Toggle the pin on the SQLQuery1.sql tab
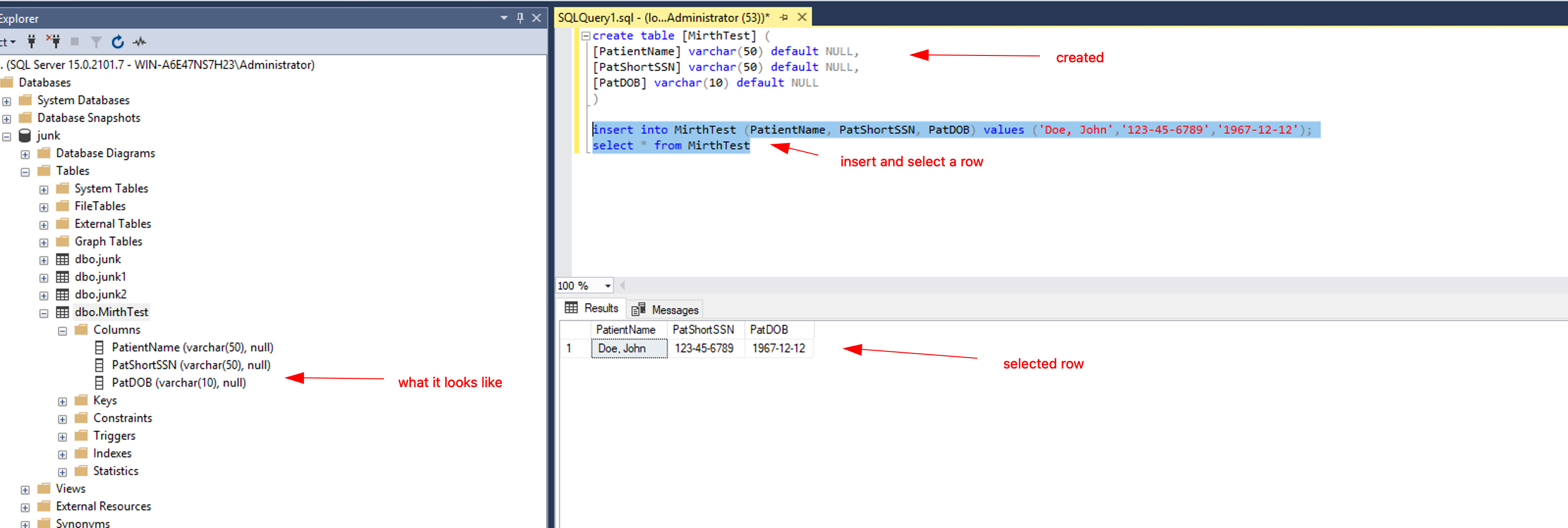 (784, 18)
